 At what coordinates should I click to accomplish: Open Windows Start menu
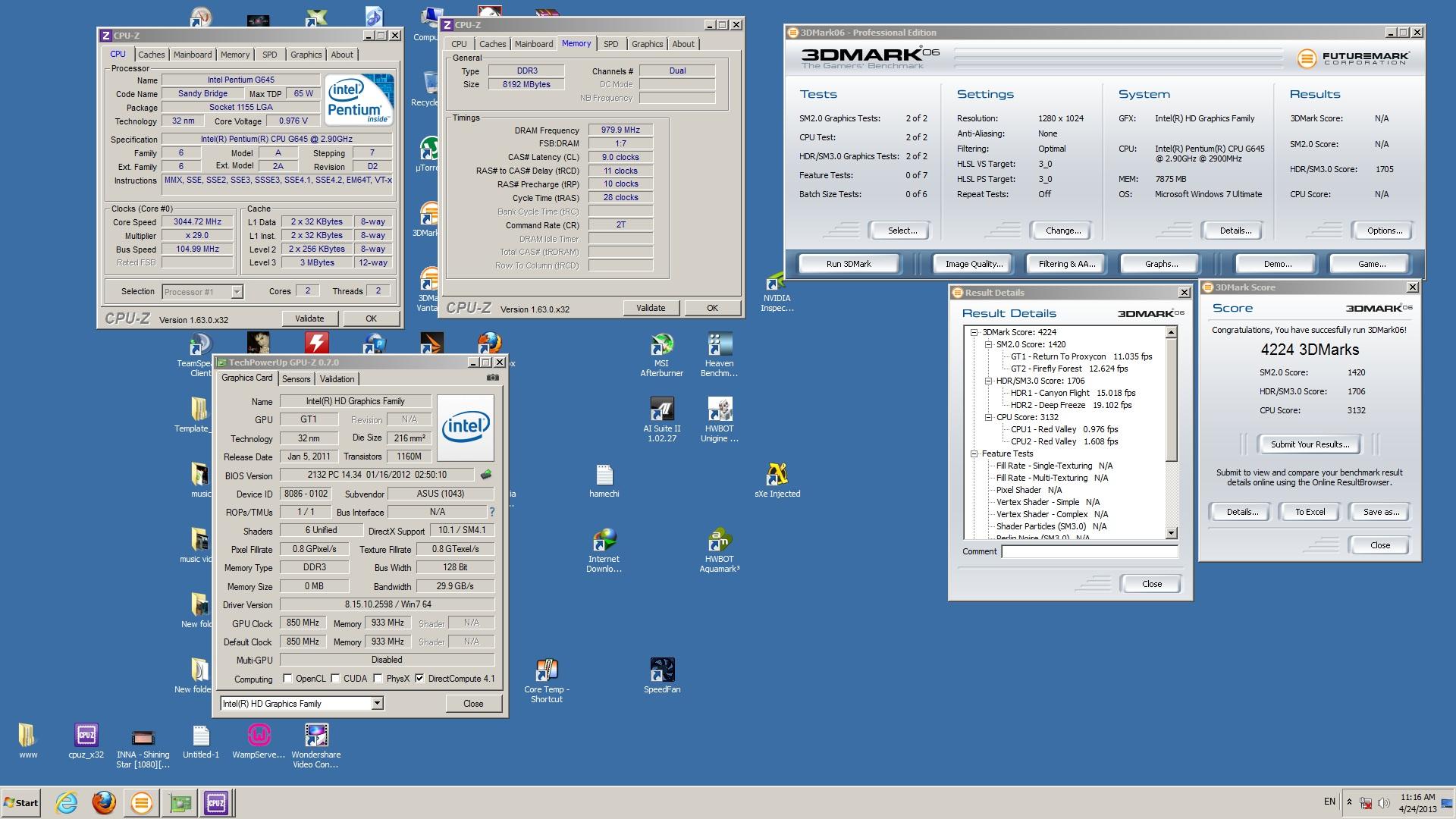click(x=21, y=802)
